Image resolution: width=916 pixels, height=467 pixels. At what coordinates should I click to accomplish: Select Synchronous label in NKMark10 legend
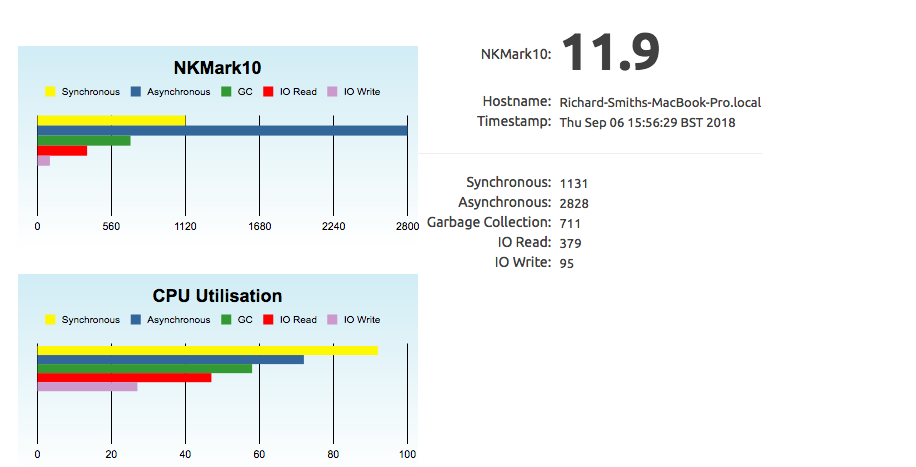point(91,92)
